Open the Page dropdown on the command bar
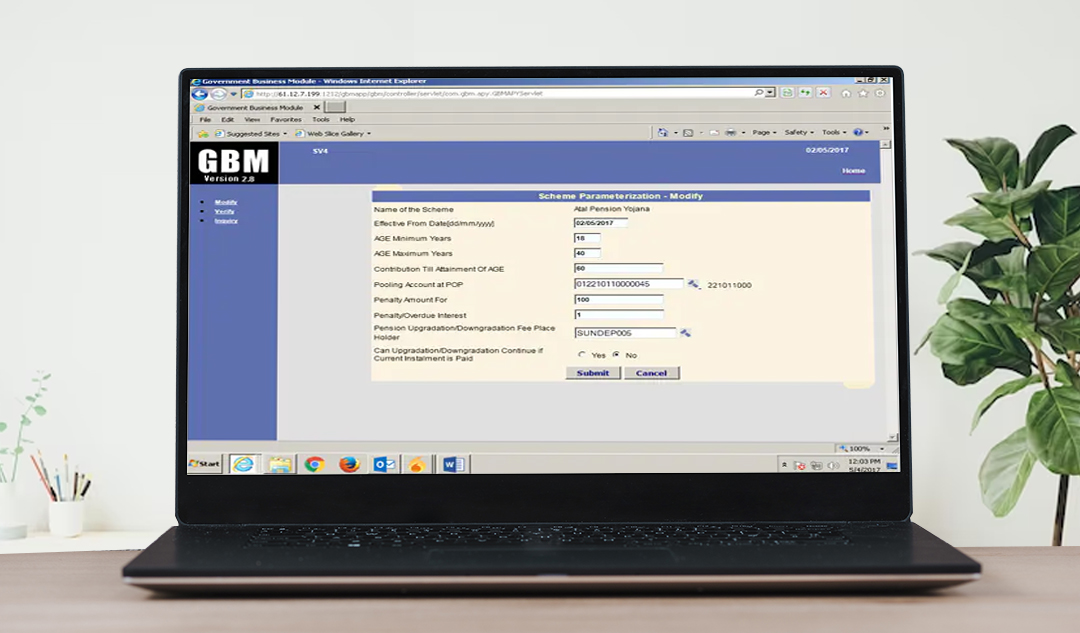Viewport: 1080px width, 633px height. pyautogui.click(x=763, y=132)
